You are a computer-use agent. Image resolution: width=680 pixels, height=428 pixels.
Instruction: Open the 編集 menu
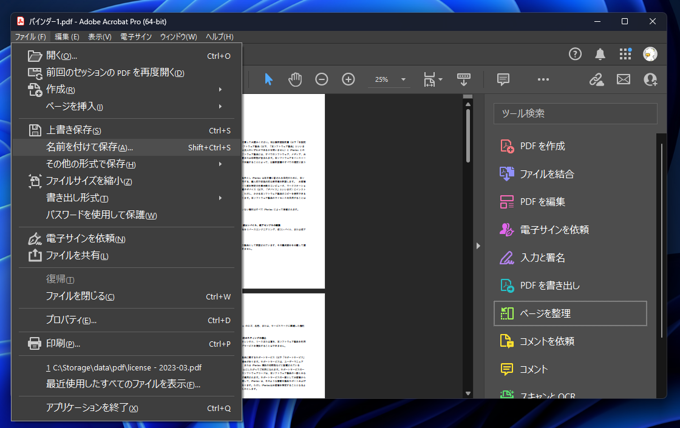point(67,37)
